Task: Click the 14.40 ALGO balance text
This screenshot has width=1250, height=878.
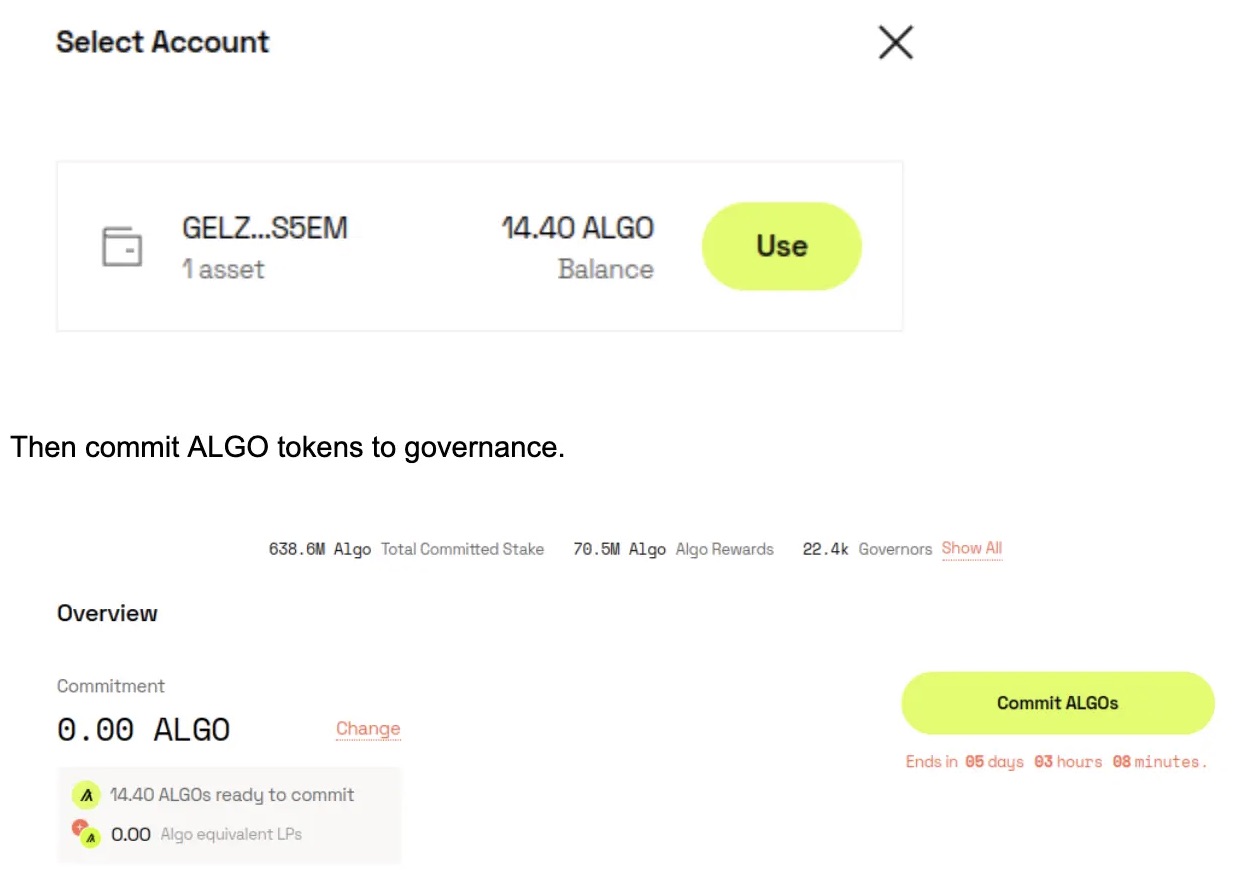Action: 577,228
